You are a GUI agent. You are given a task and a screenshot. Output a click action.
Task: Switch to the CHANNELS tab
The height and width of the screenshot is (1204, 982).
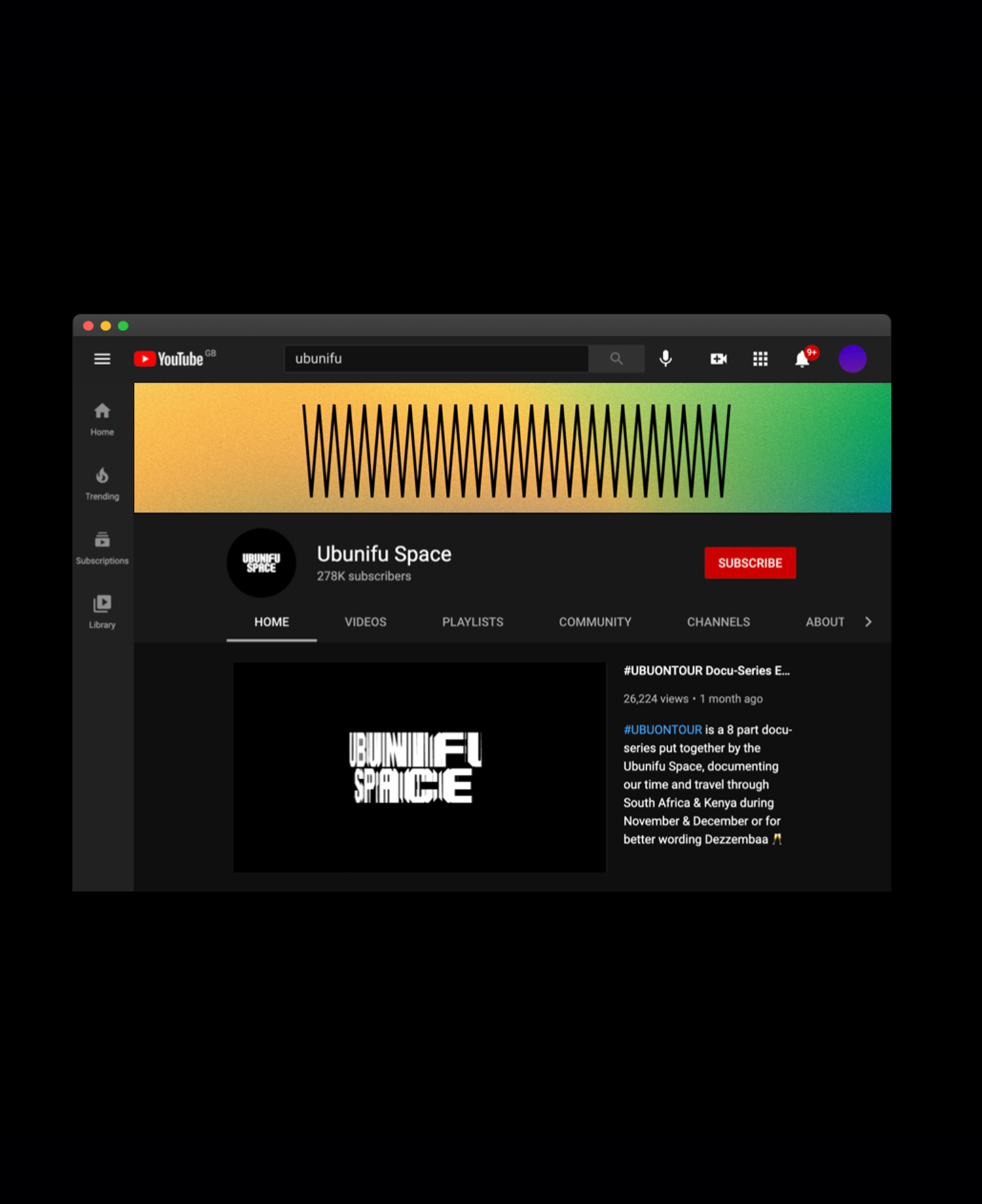pyautogui.click(x=719, y=622)
